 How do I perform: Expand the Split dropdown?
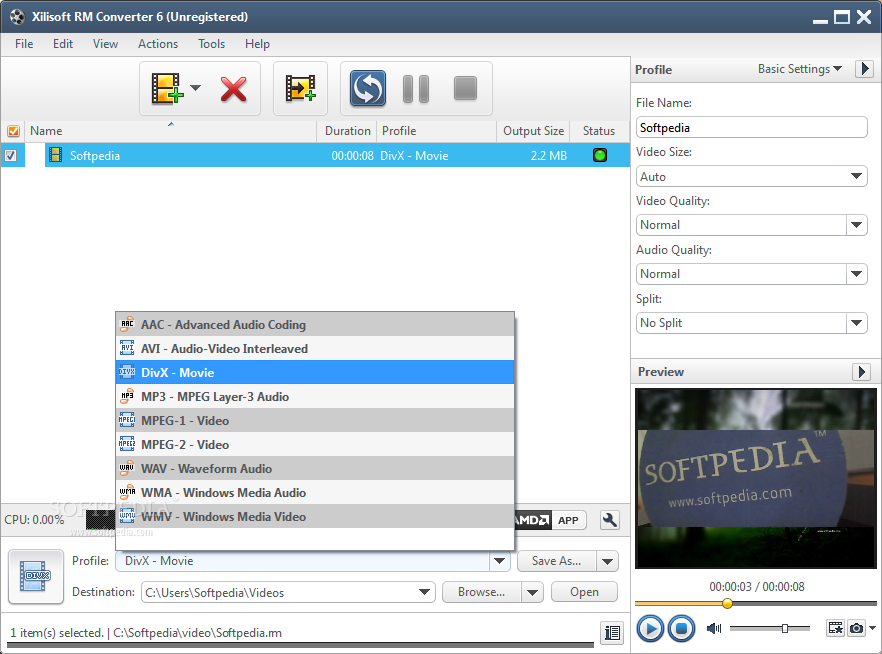point(856,323)
